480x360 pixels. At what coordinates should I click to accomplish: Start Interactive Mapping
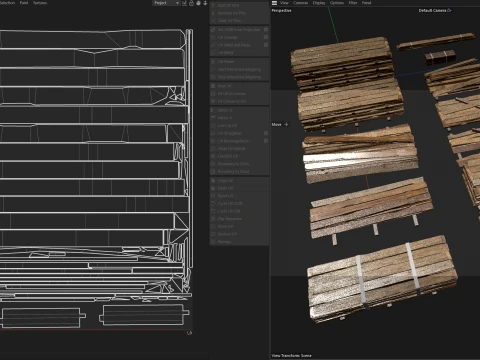[239, 69]
